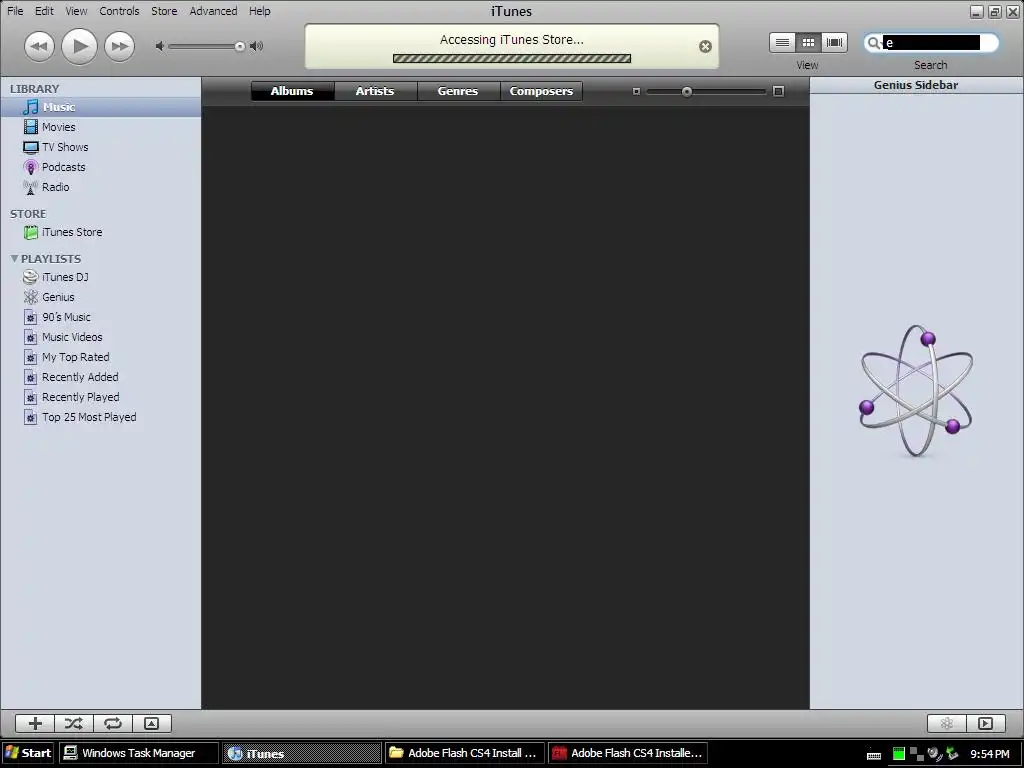Cancel Accessing iTunes Store with the X icon

coord(705,46)
